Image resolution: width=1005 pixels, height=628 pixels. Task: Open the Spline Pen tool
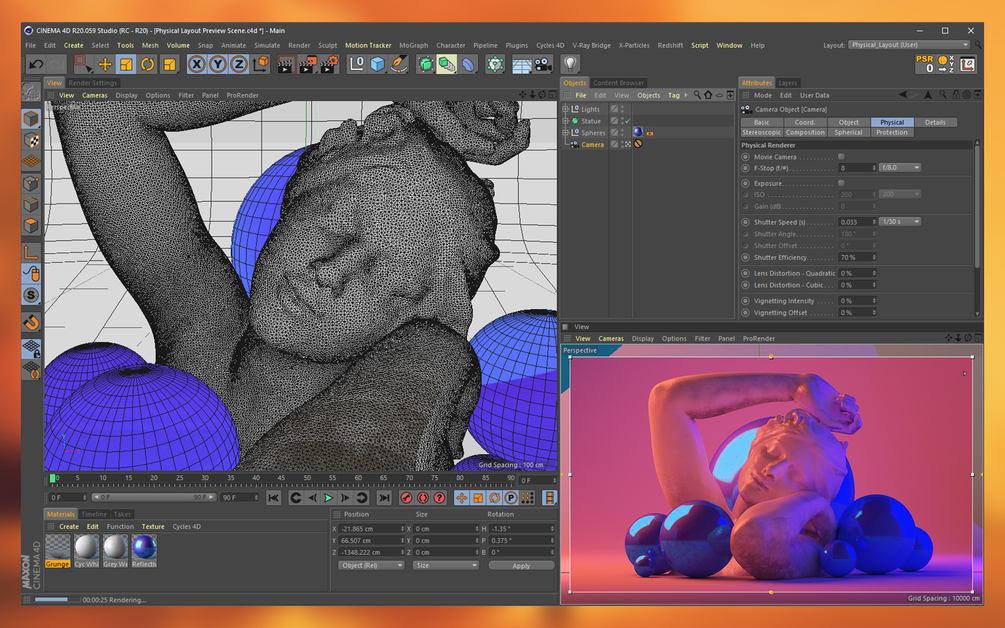click(x=399, y=64)
